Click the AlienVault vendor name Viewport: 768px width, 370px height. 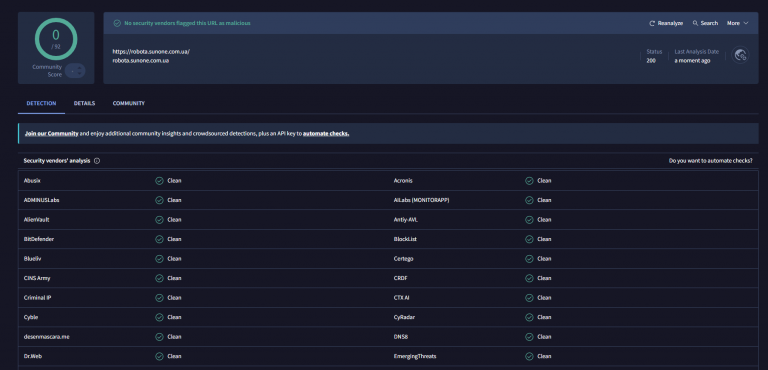[x=36, y=220]
